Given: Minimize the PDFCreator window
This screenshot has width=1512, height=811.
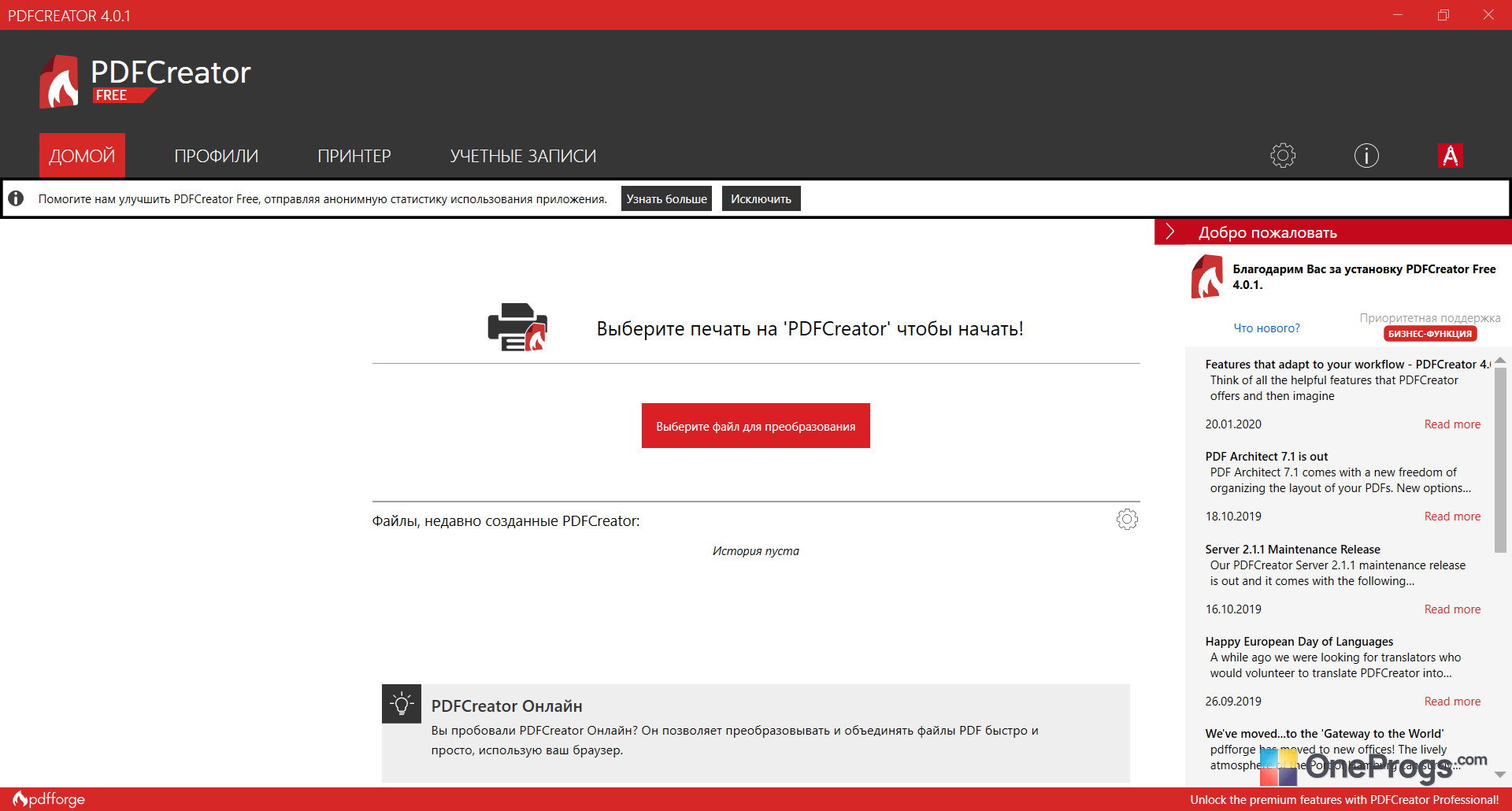Looking at the screenshot, I should tap(1398, 15).
